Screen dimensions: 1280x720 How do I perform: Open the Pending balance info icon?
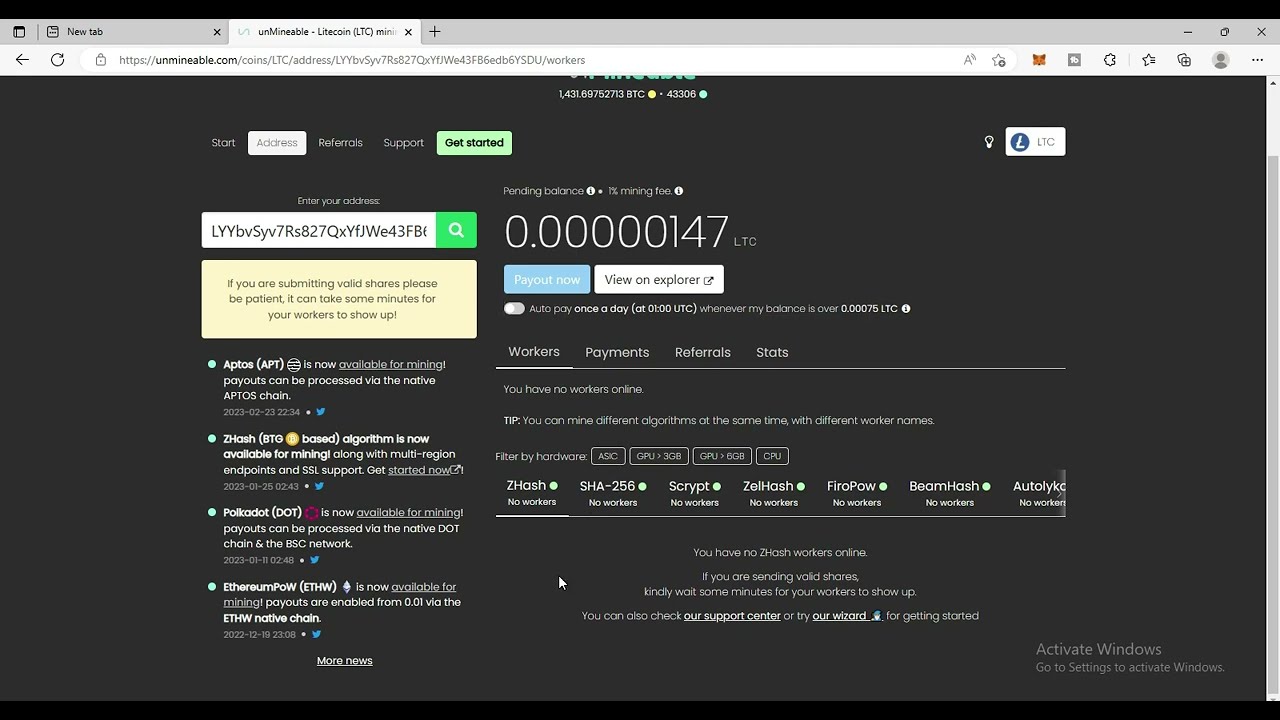590,191
